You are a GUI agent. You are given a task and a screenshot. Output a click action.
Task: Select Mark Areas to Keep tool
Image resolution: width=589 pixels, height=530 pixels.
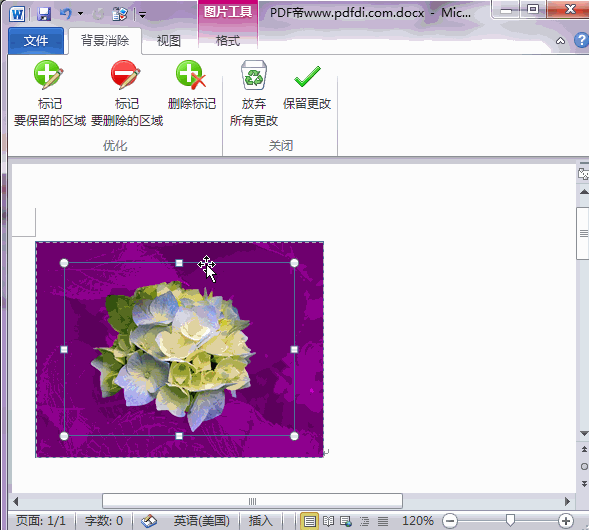(50, 94)
